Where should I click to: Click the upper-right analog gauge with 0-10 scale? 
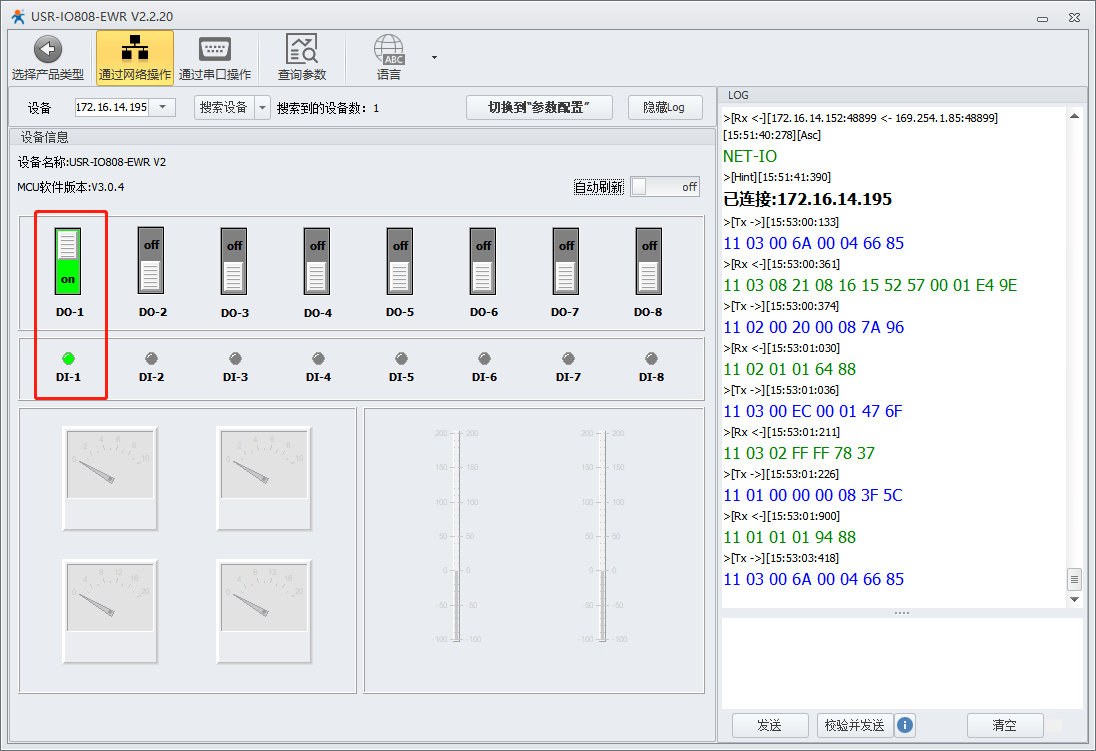264,478
